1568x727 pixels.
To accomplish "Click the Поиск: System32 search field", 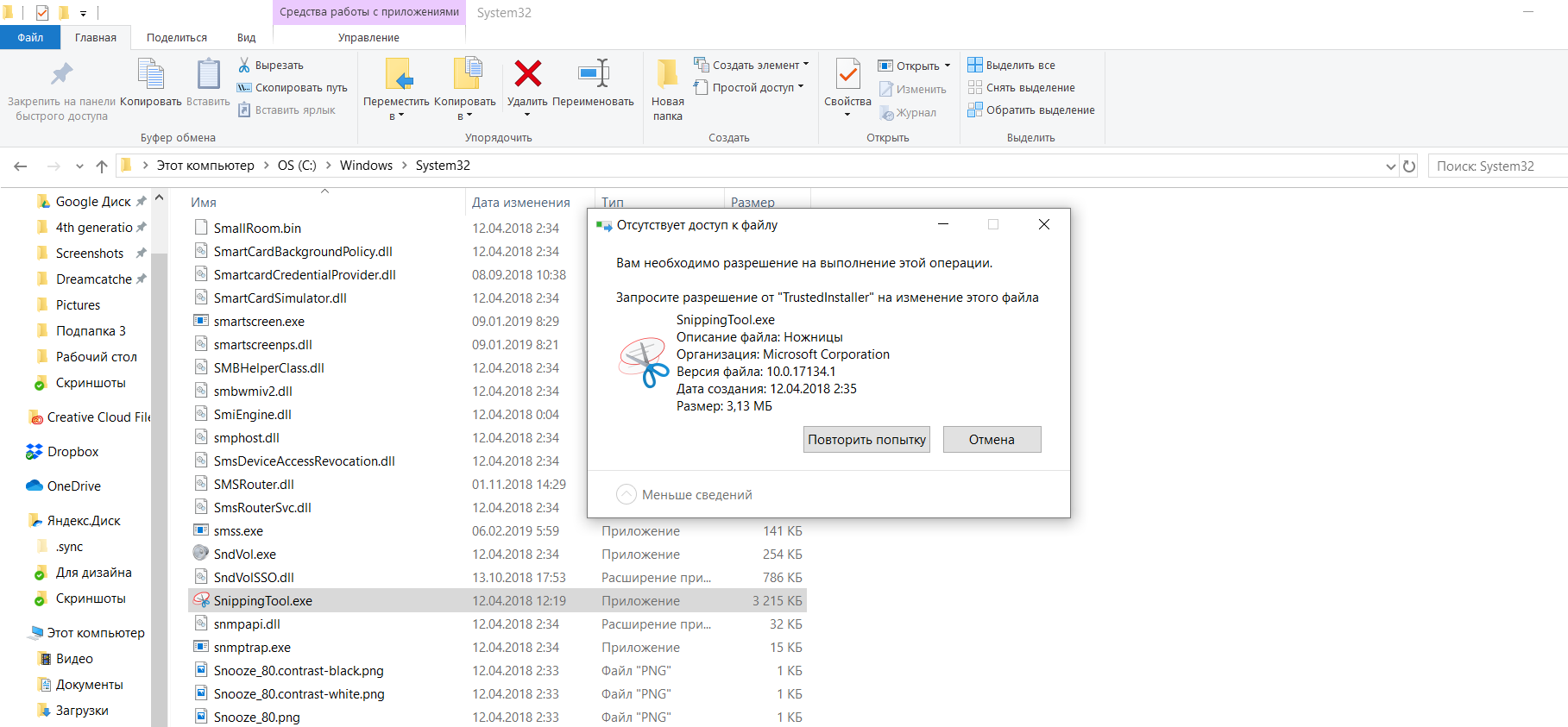I will click(1497, 166).
